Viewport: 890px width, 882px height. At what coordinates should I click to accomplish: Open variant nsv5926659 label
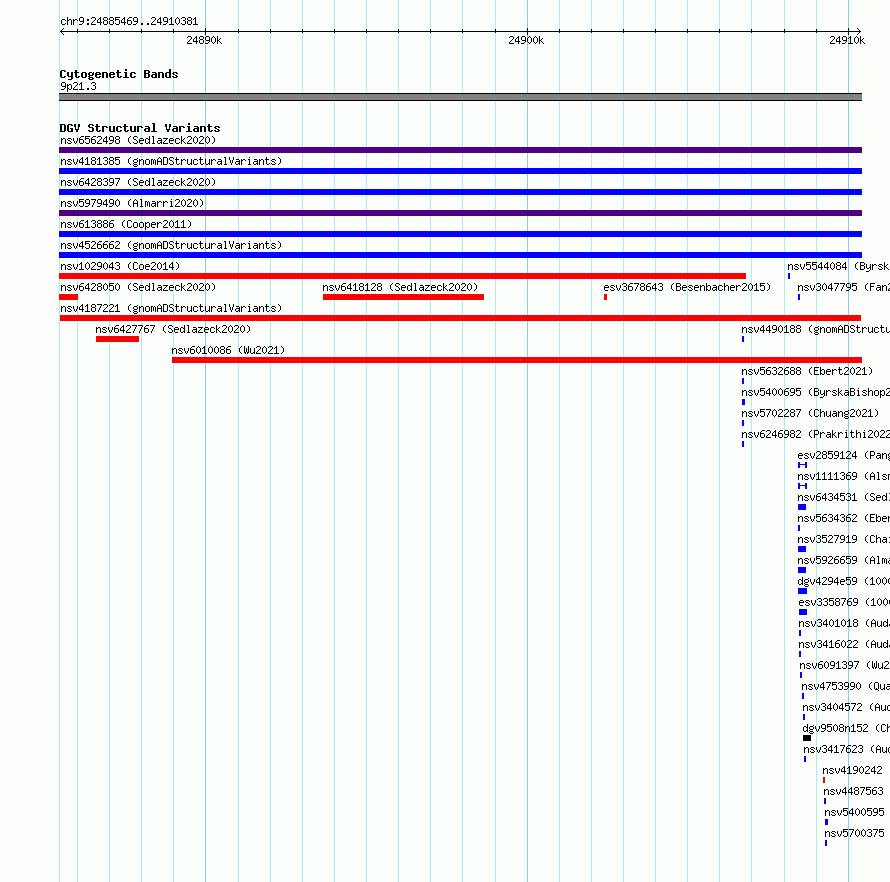pos(843,560)
